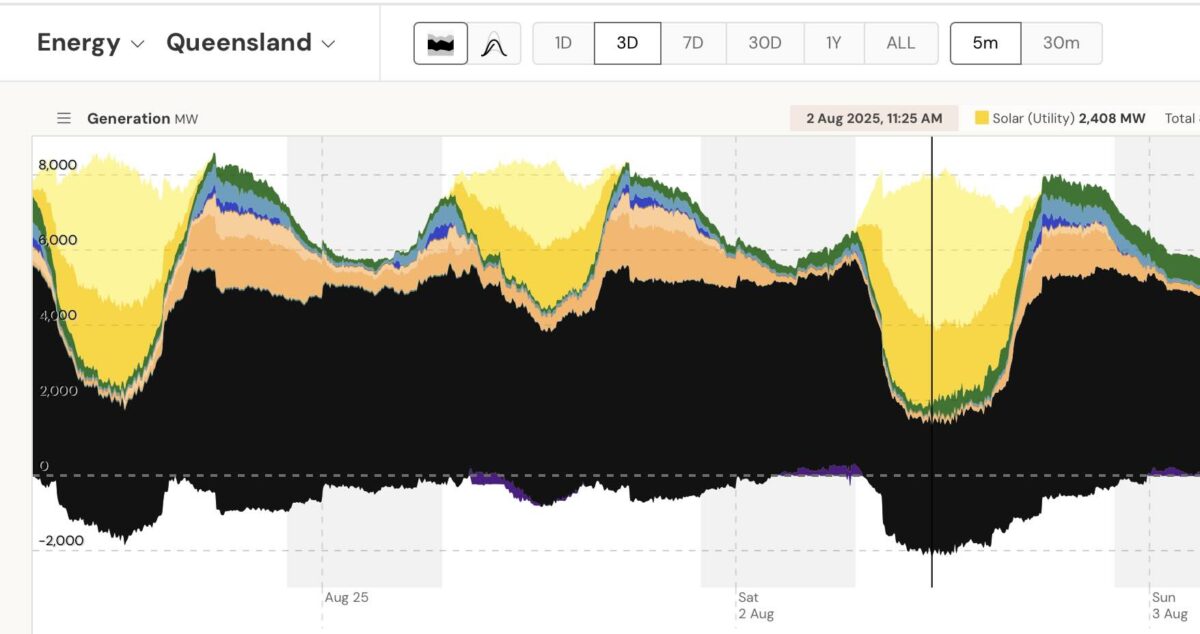The image size is (1200, 634).
Task: Click the Sat 2 Aug axis label
Action: click(x=755, y=605)
